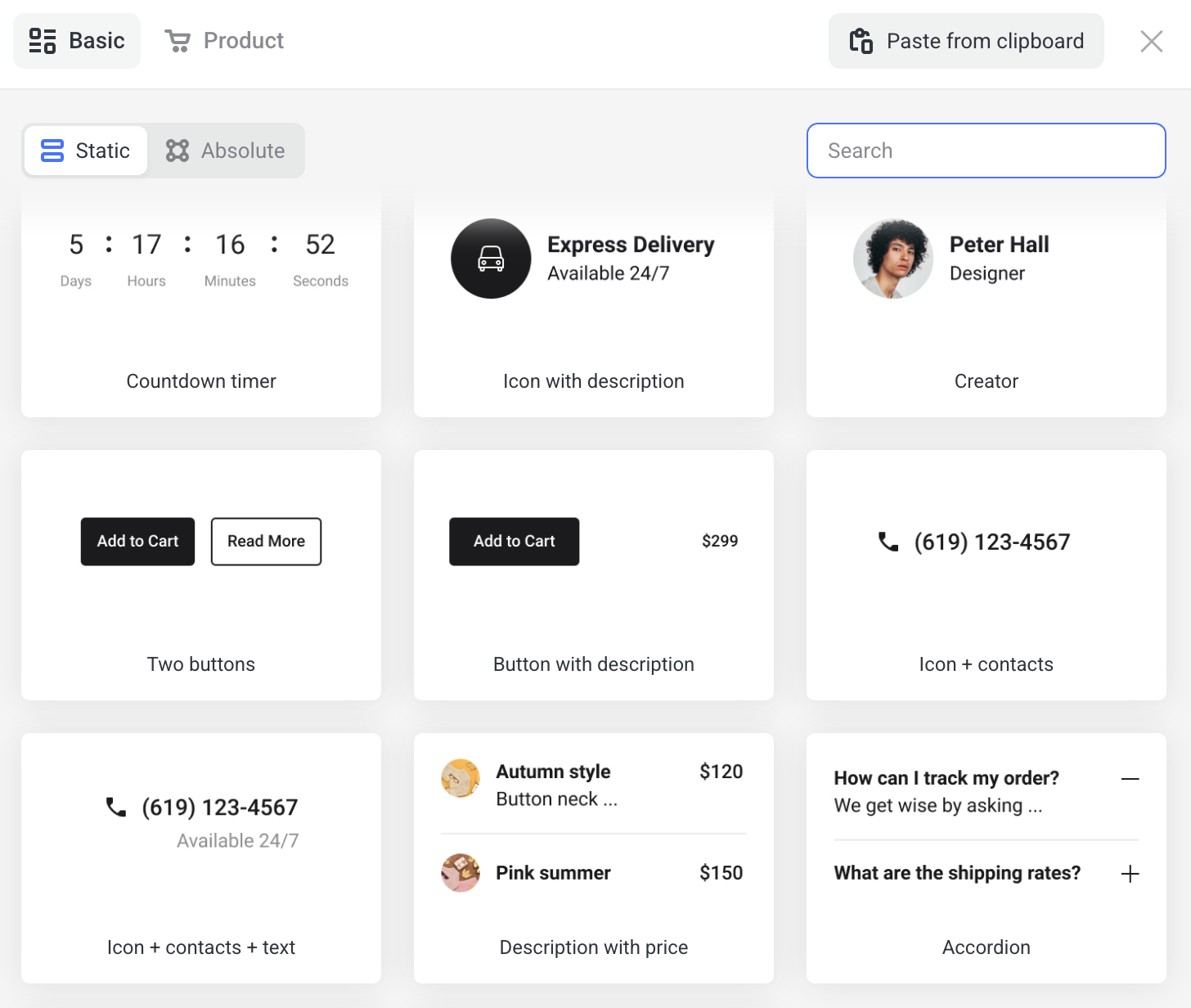Click the phone icon in Icon + contacts card
1191x1008 pixels.
888,542
